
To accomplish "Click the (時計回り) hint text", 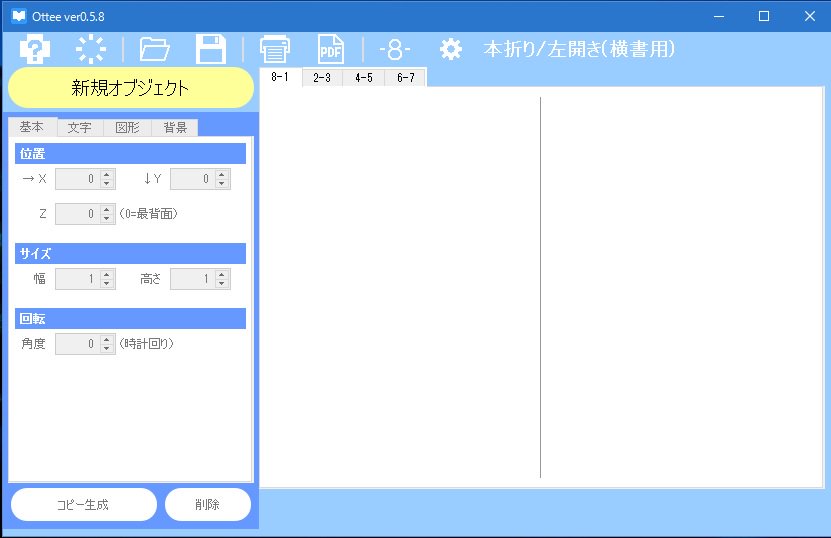I will 146,343.
